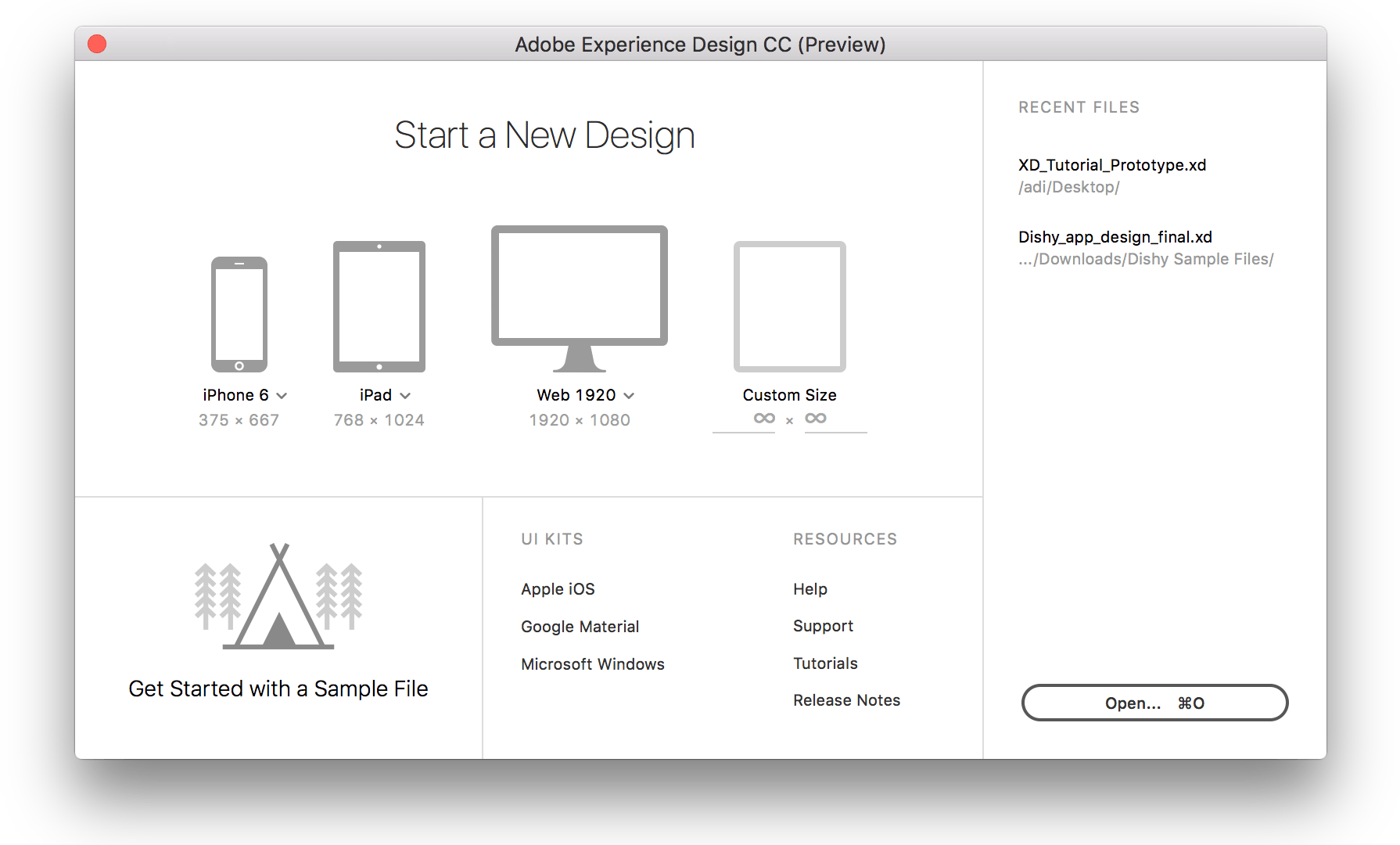Expand the Web 1920 size dropdown
Viewport: 1400px width, 845px height.
coord(630,395)
